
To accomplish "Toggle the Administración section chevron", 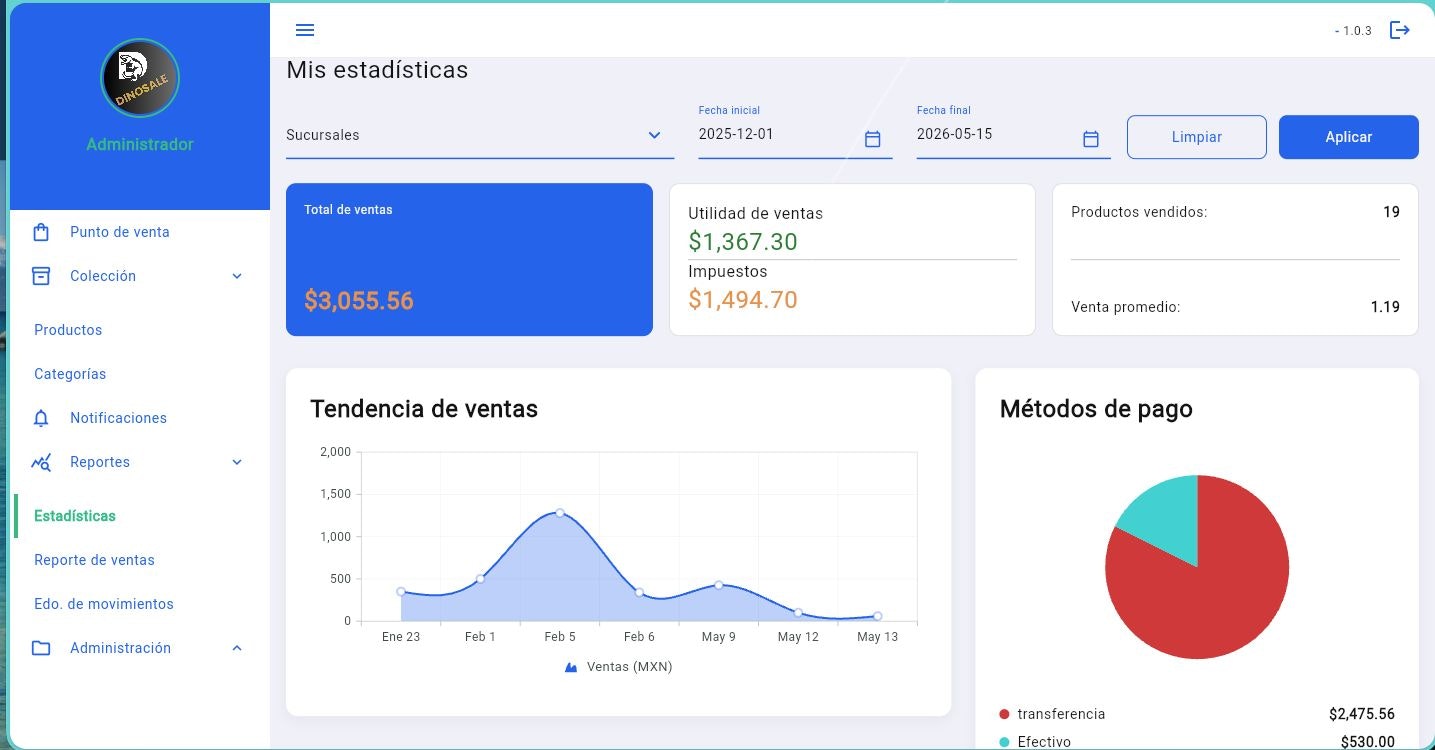I will tap(237, 648).
